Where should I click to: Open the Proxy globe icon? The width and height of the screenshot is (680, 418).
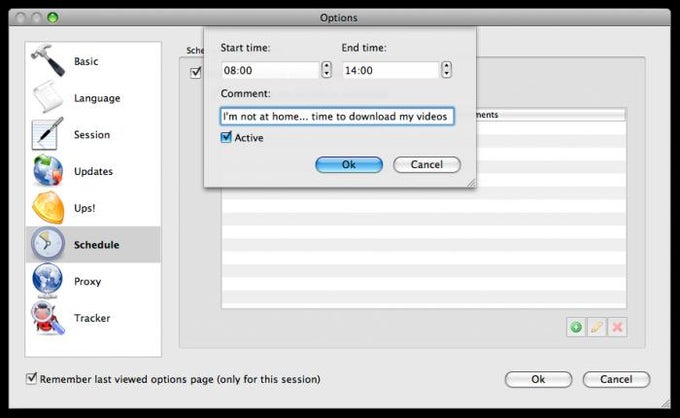(x=48, y=281)
